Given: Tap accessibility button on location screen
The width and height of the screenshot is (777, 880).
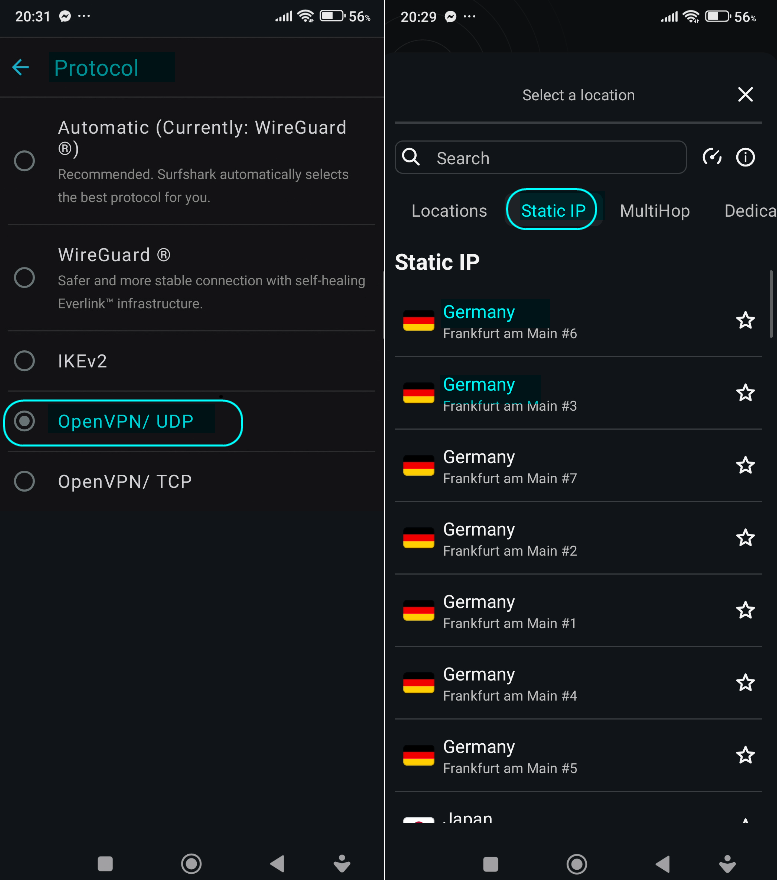Looking at the screenshot, I should [x=727, y=864].
